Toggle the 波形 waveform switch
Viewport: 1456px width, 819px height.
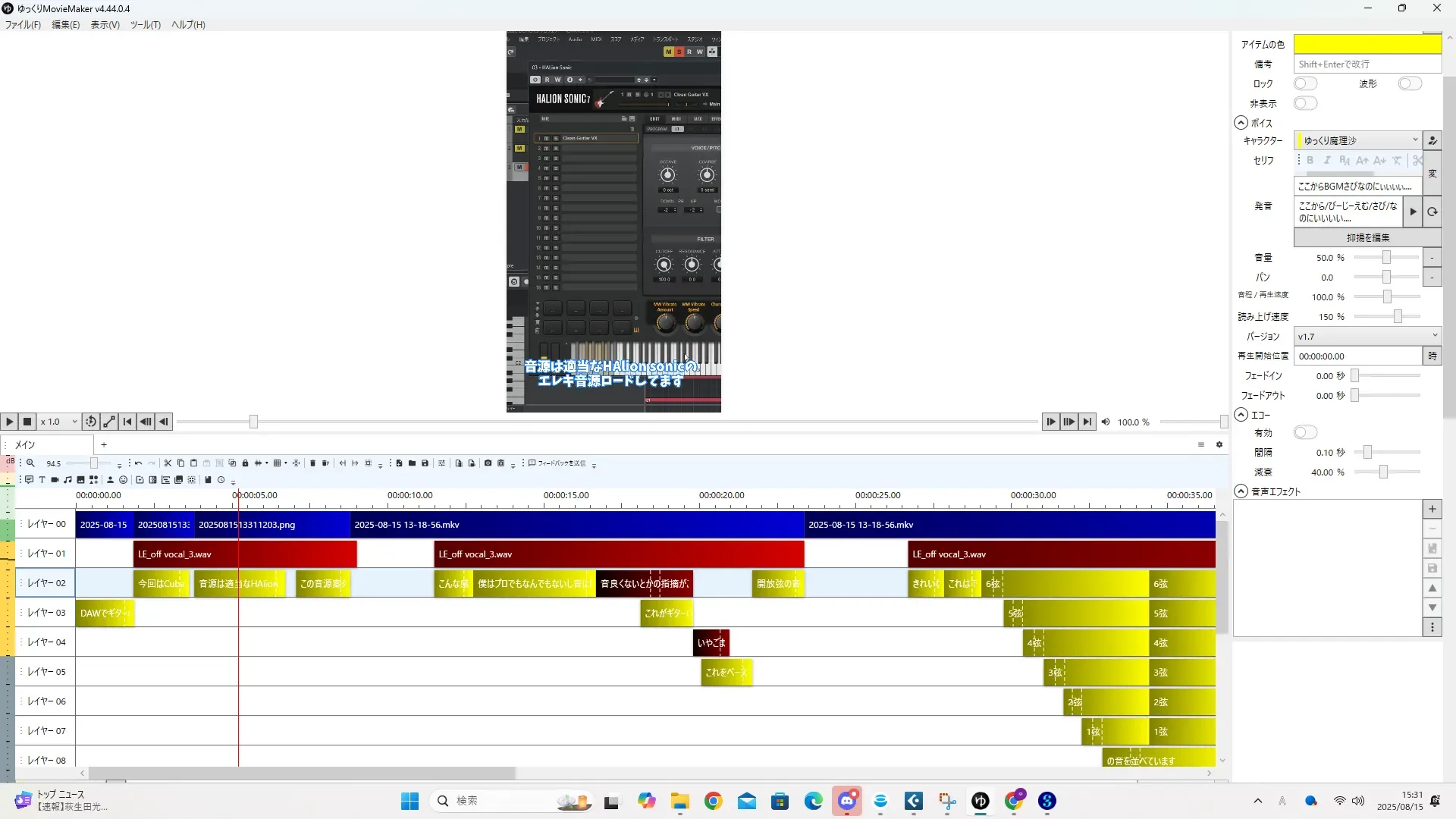tap(1409, 83)
